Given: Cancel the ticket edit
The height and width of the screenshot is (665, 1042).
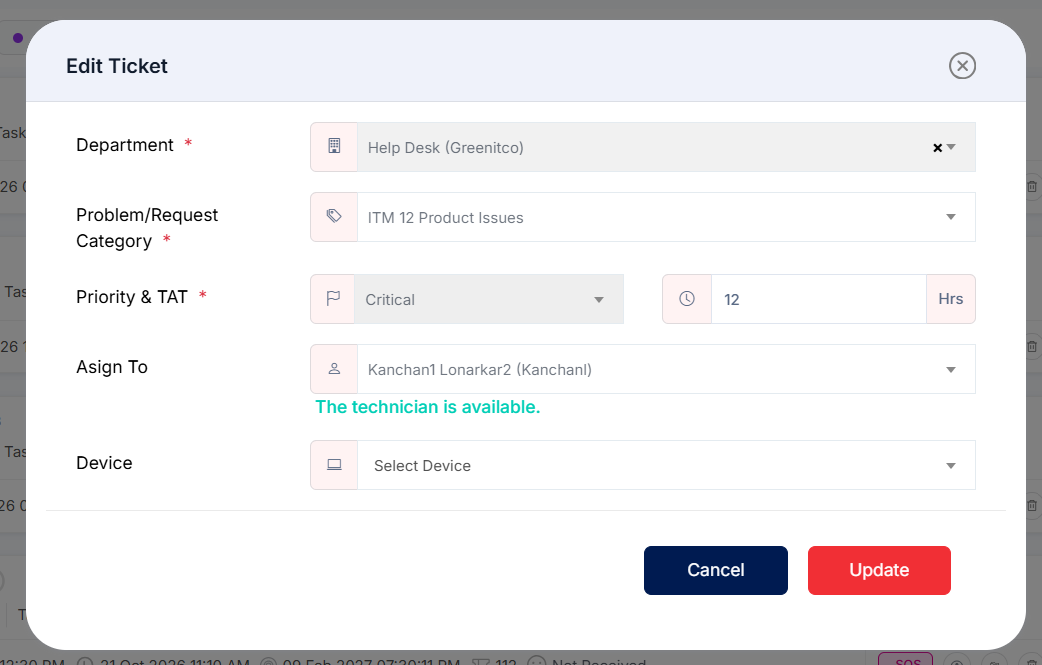Looking at the screenshot, I should tap(716, 570).
